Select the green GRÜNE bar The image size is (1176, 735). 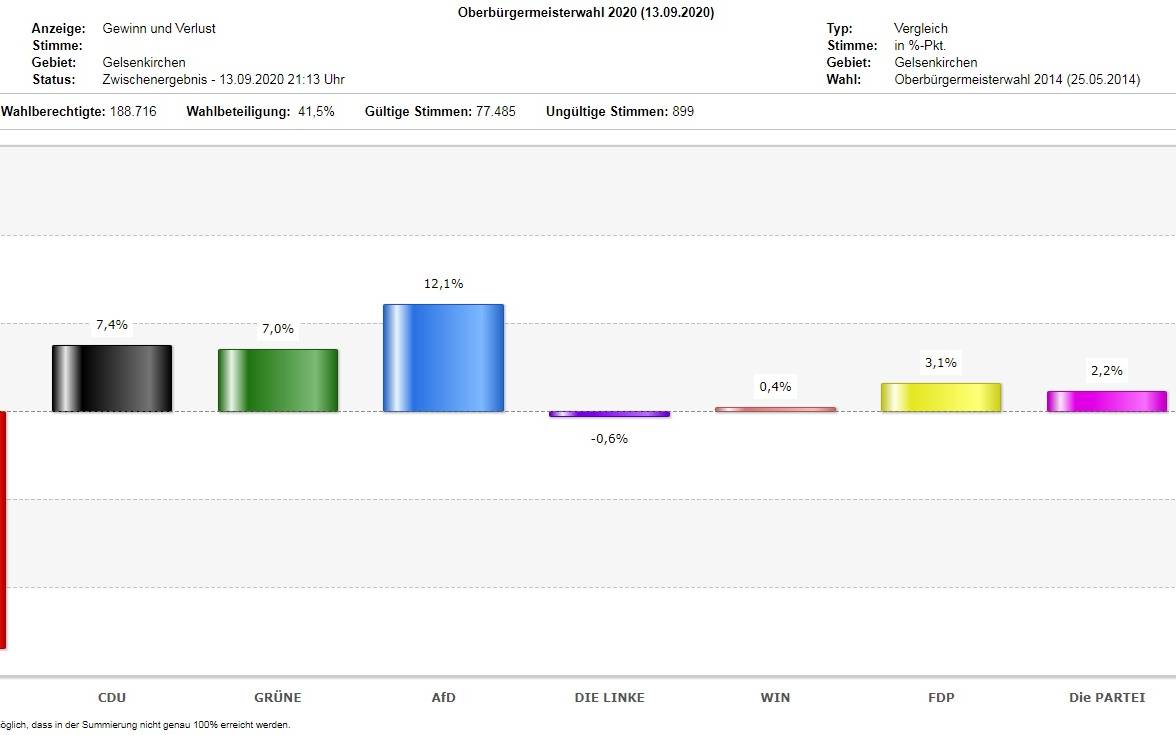click(278, 380)
